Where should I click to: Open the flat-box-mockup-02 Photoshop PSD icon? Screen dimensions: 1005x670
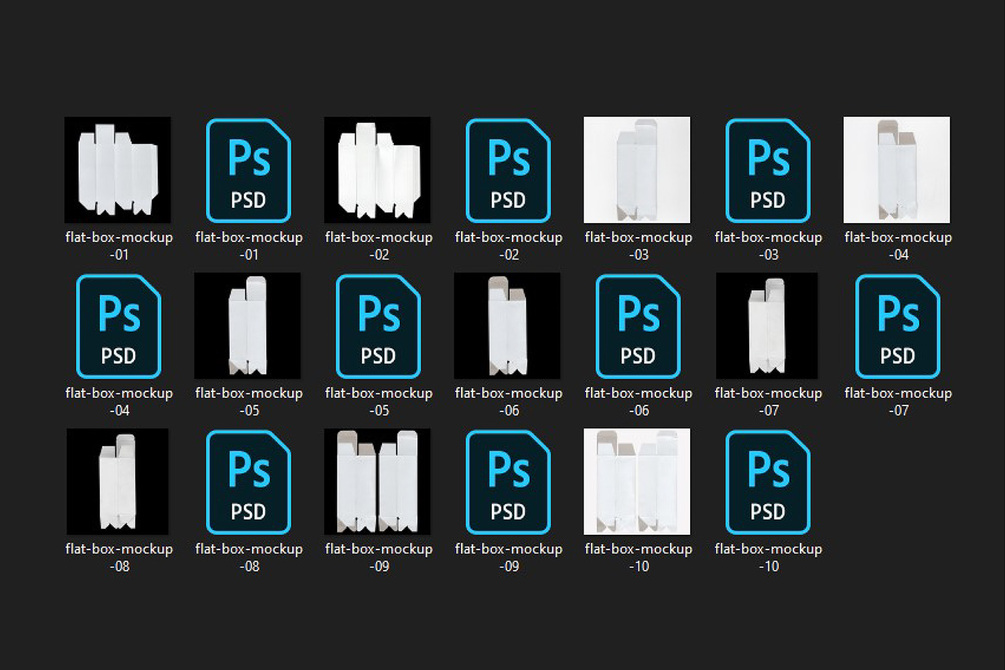(x=508, y=171)
